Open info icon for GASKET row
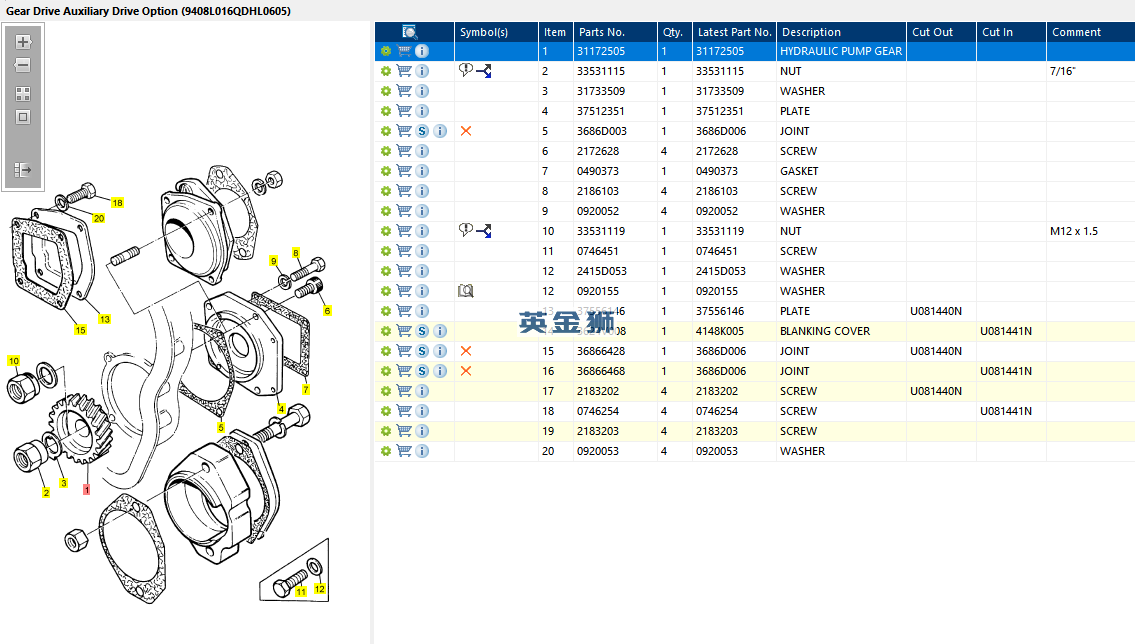 [x=422, y=171]
